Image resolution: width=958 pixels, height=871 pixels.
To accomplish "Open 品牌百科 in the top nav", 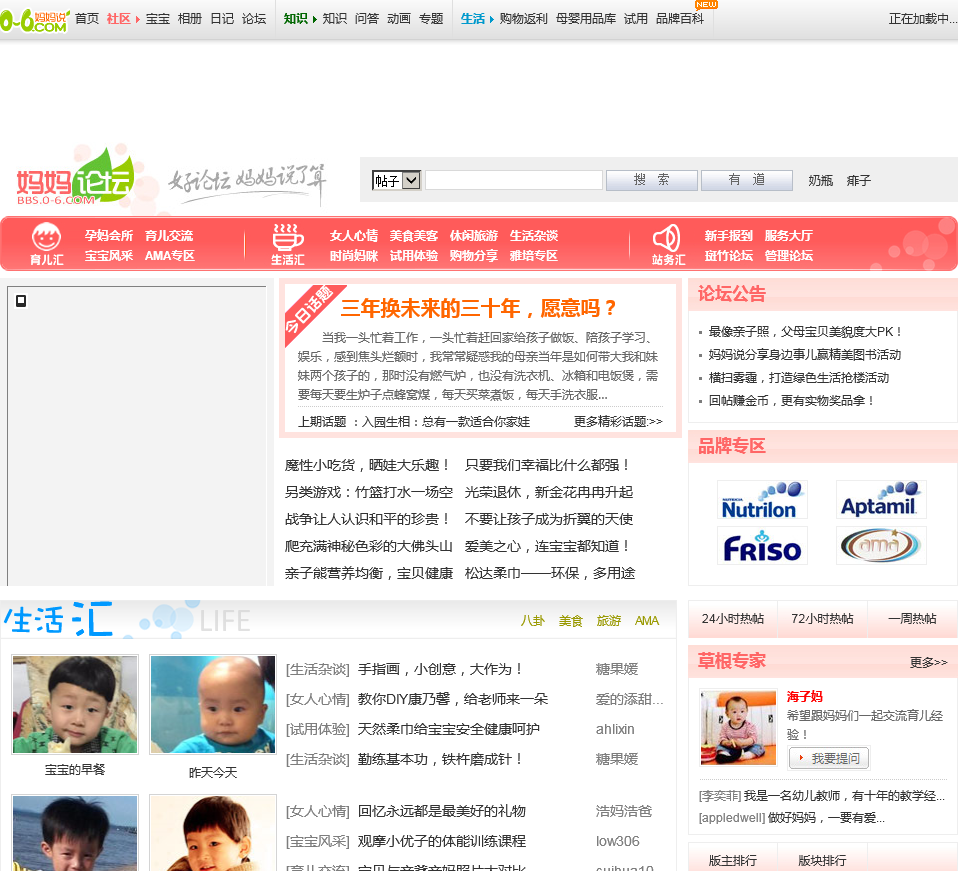I will (x=679, y=19).
